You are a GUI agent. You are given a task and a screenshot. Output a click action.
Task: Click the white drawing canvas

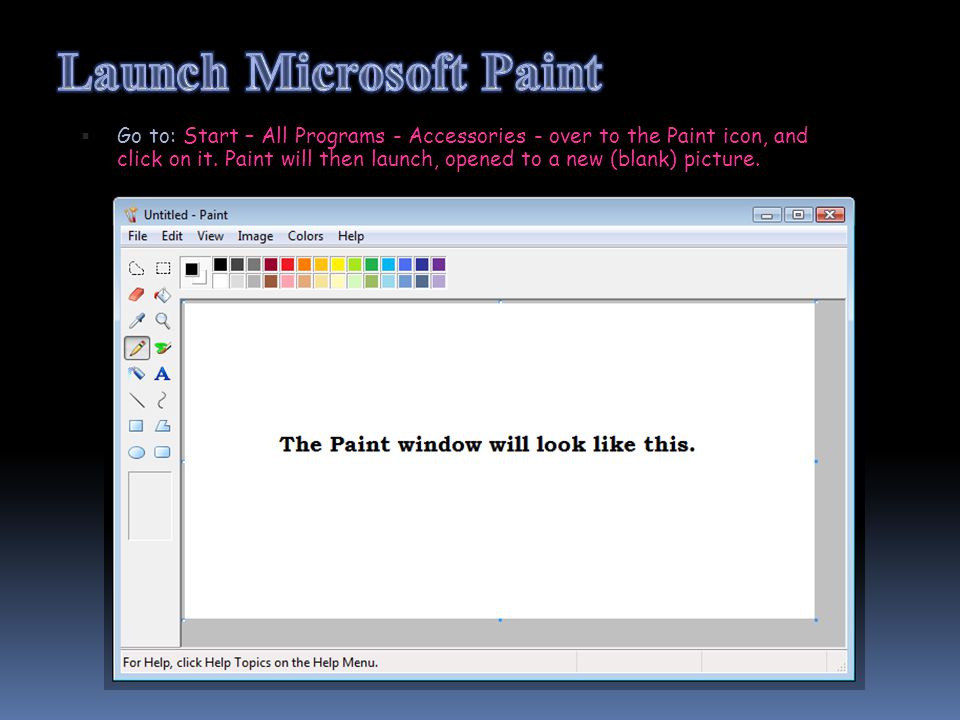(499, 460)
